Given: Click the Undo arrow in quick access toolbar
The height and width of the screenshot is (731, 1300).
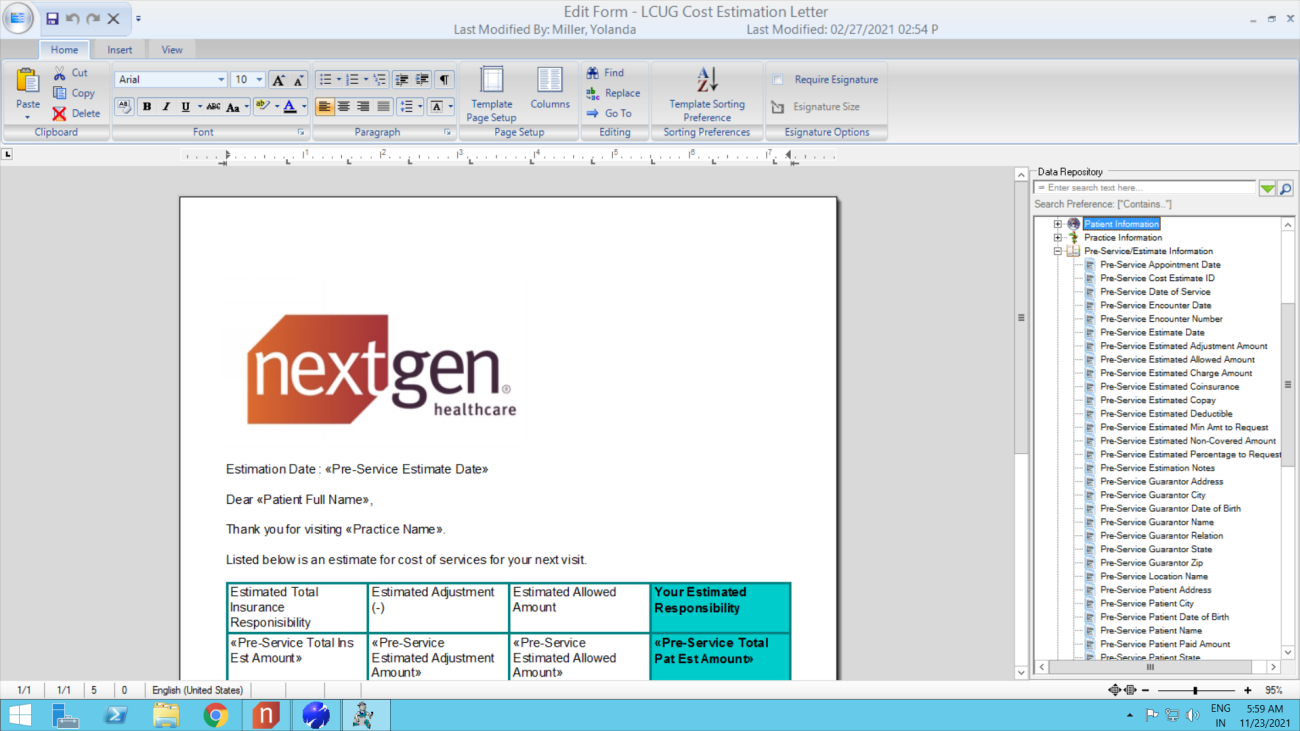Looking at the screenshot, I should coord(73,18).
